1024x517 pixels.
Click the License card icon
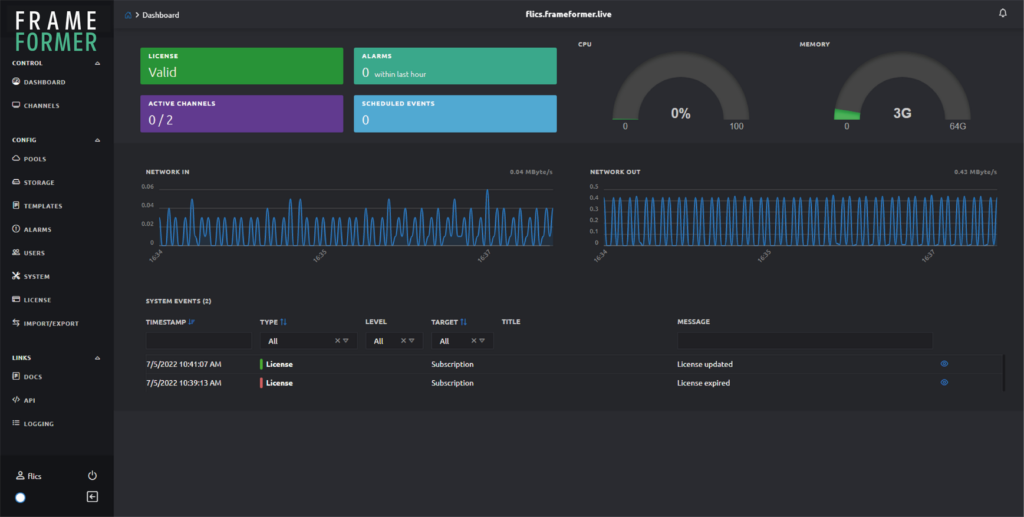tap(16, 299)
